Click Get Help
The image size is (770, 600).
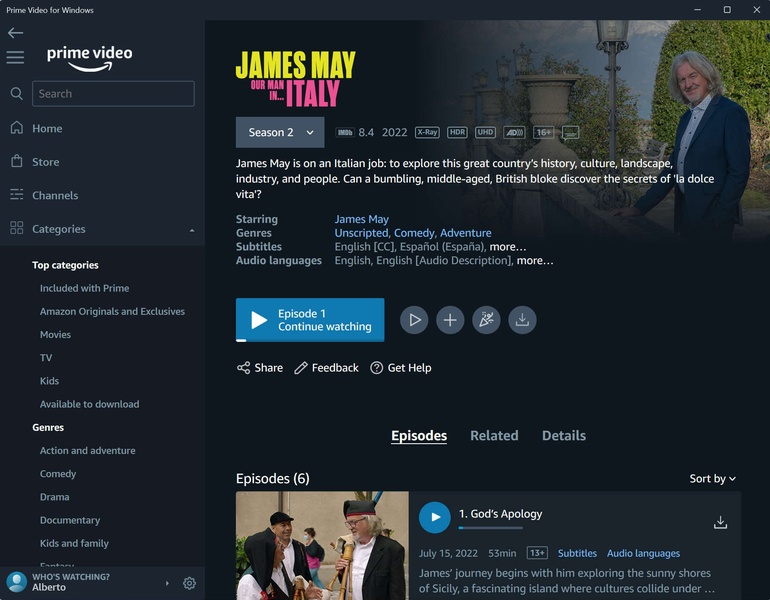coord(401,368)
